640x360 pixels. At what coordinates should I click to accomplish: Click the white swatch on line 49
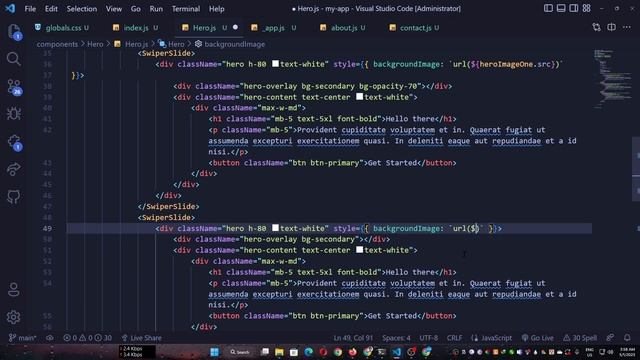click(276, 228)
